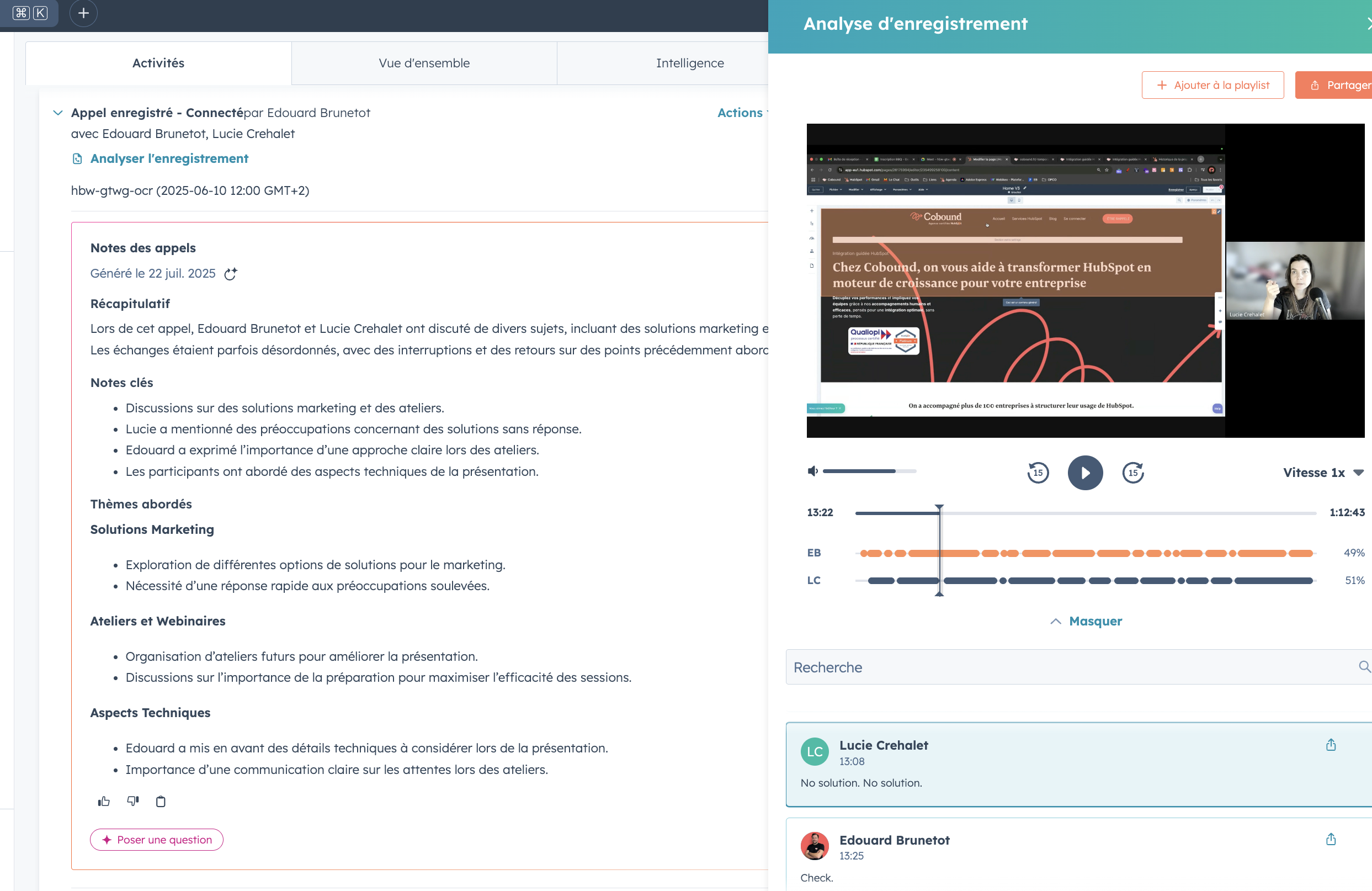Viewport: 1372px width, 891px height.
Task: Collapse the recorded call activity chevron
Action: 57,113
